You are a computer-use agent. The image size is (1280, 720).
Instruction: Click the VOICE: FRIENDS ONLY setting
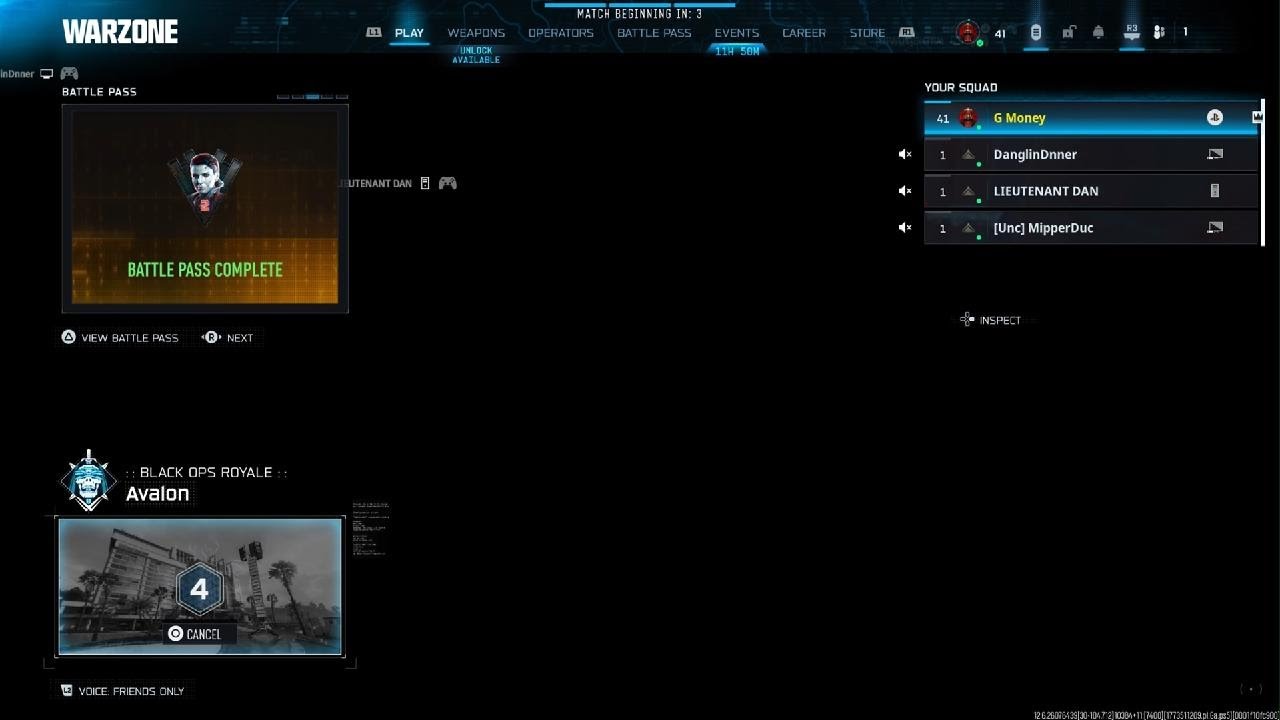coord(122,691)
